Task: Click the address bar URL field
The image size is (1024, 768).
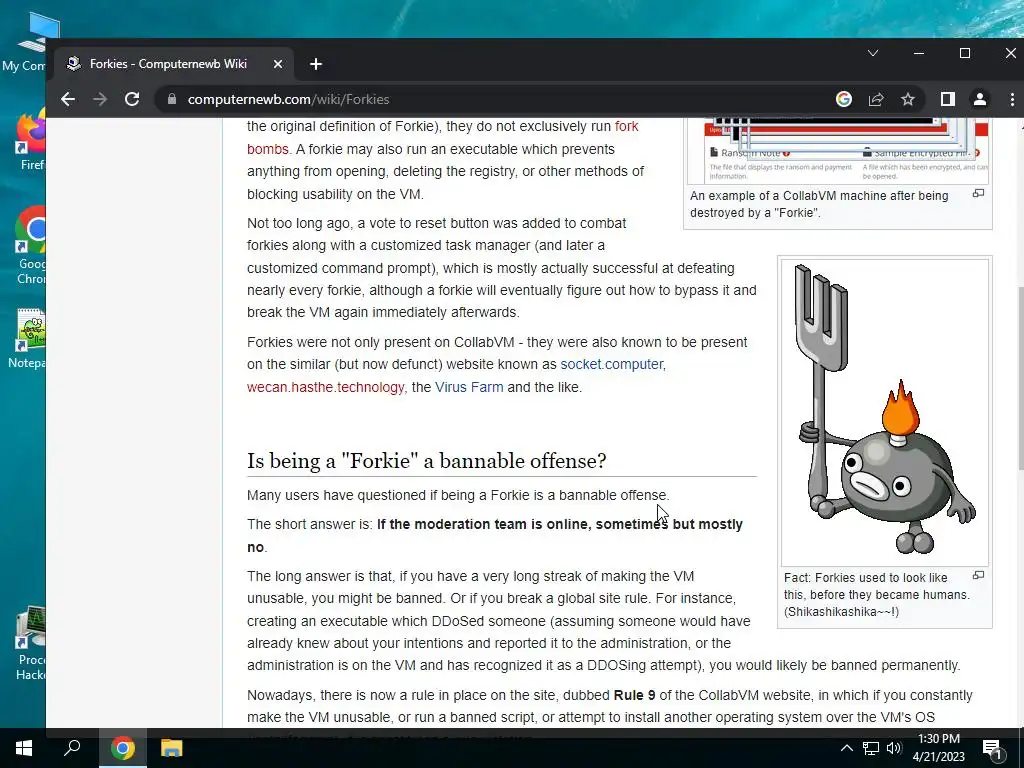Action: pyautogui.click(x=496, y=99)
